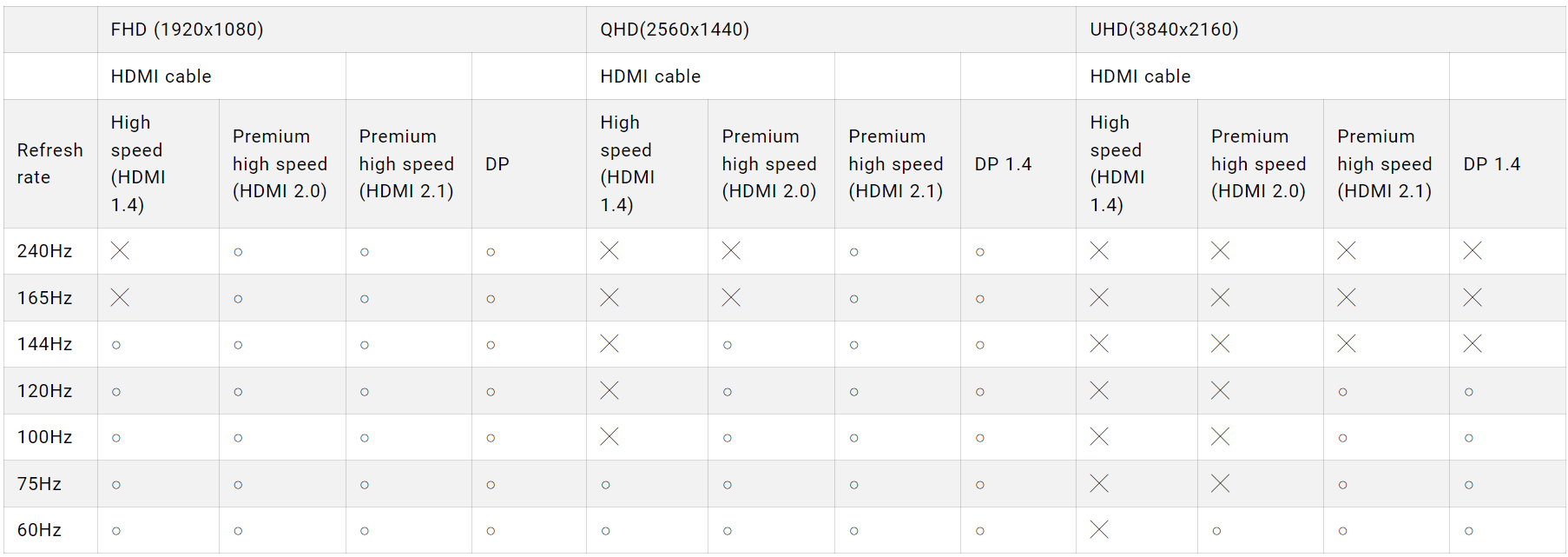Click the circle for QHD HDMI 1.4 at 75Hz

pyautogui.click(x=605, y=485)
